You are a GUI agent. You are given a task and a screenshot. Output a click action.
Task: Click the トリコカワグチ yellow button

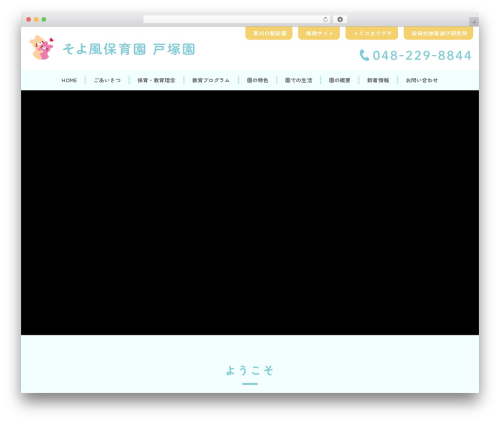click(372, 33)
